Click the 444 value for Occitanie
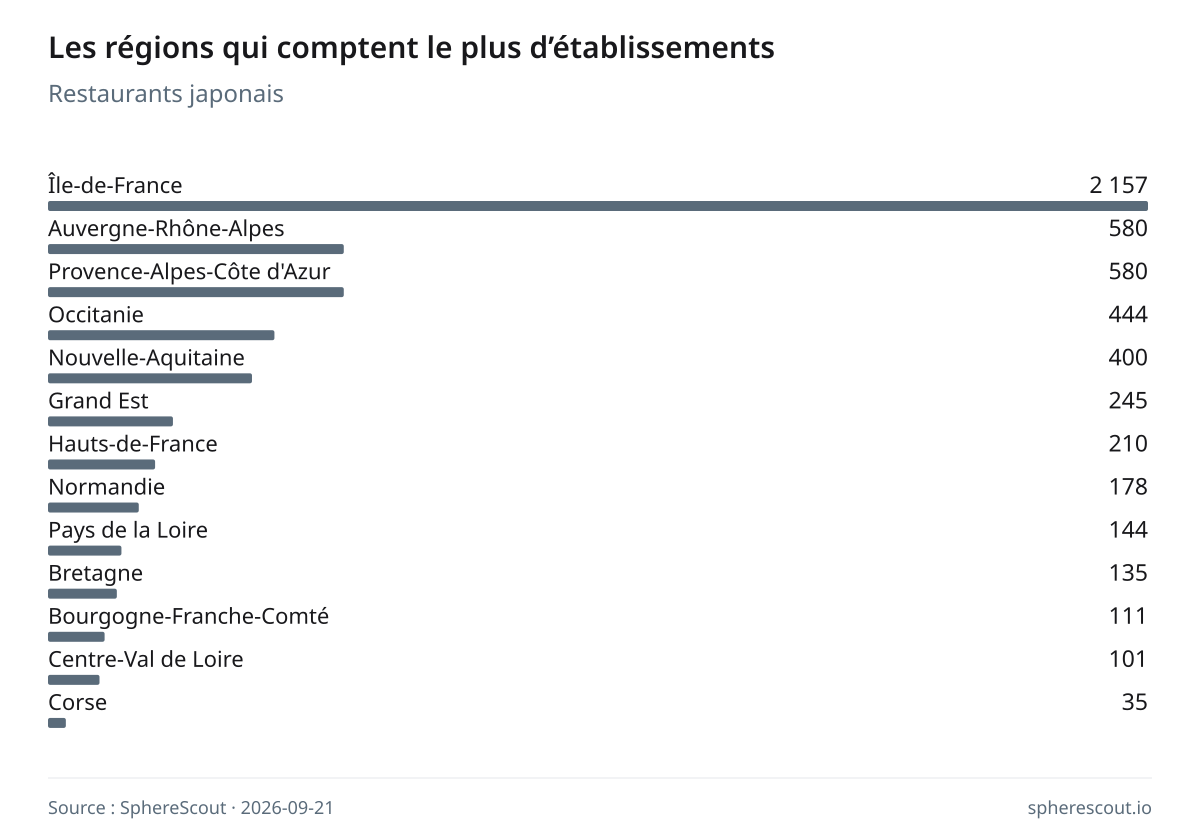 pyautogui.click(x=1128, y=315)
